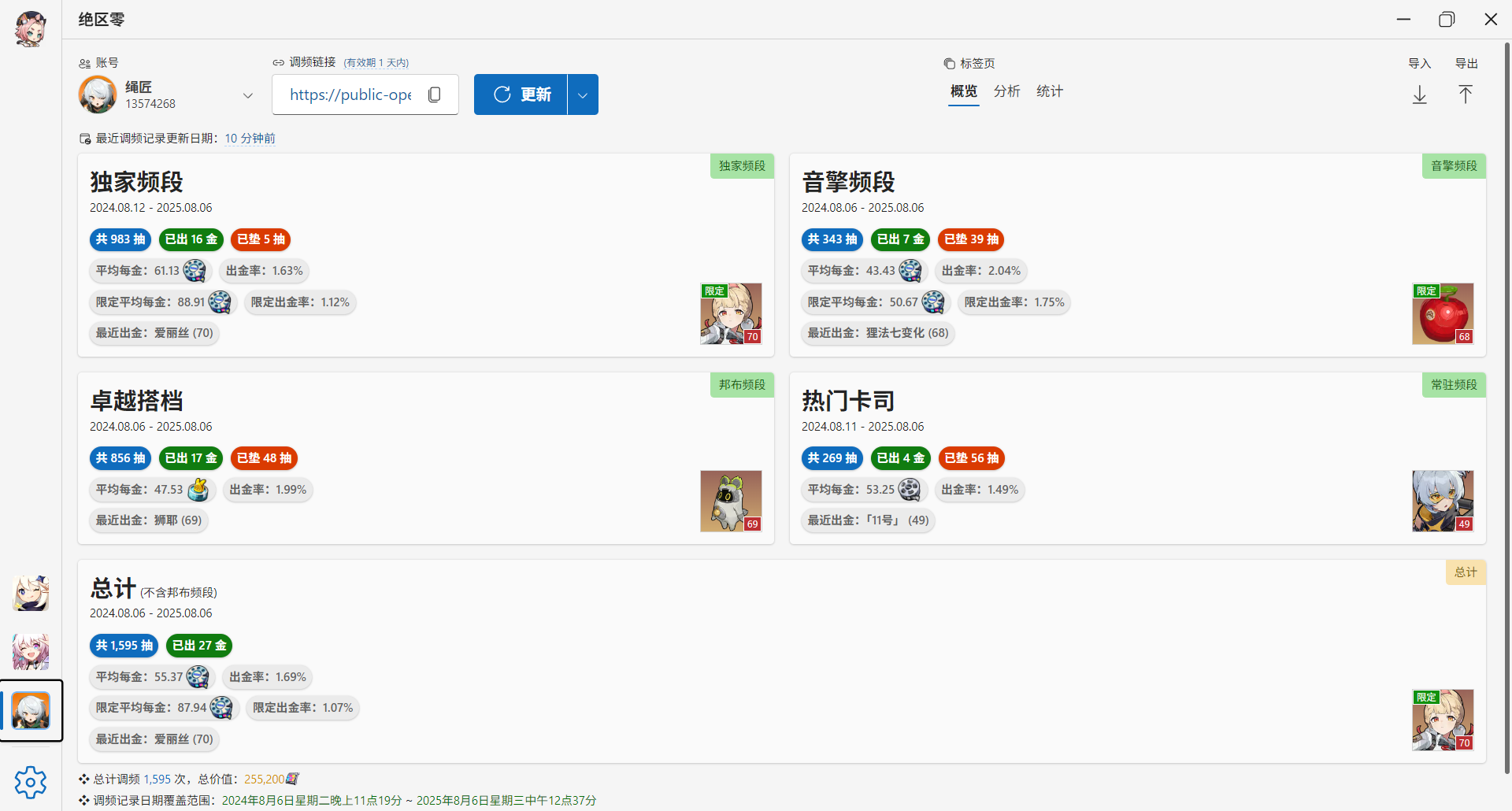Viewport: 1512px width, 811px height.
Task: Click the 10 分钟前 update time link
Action: coord(250,139)
